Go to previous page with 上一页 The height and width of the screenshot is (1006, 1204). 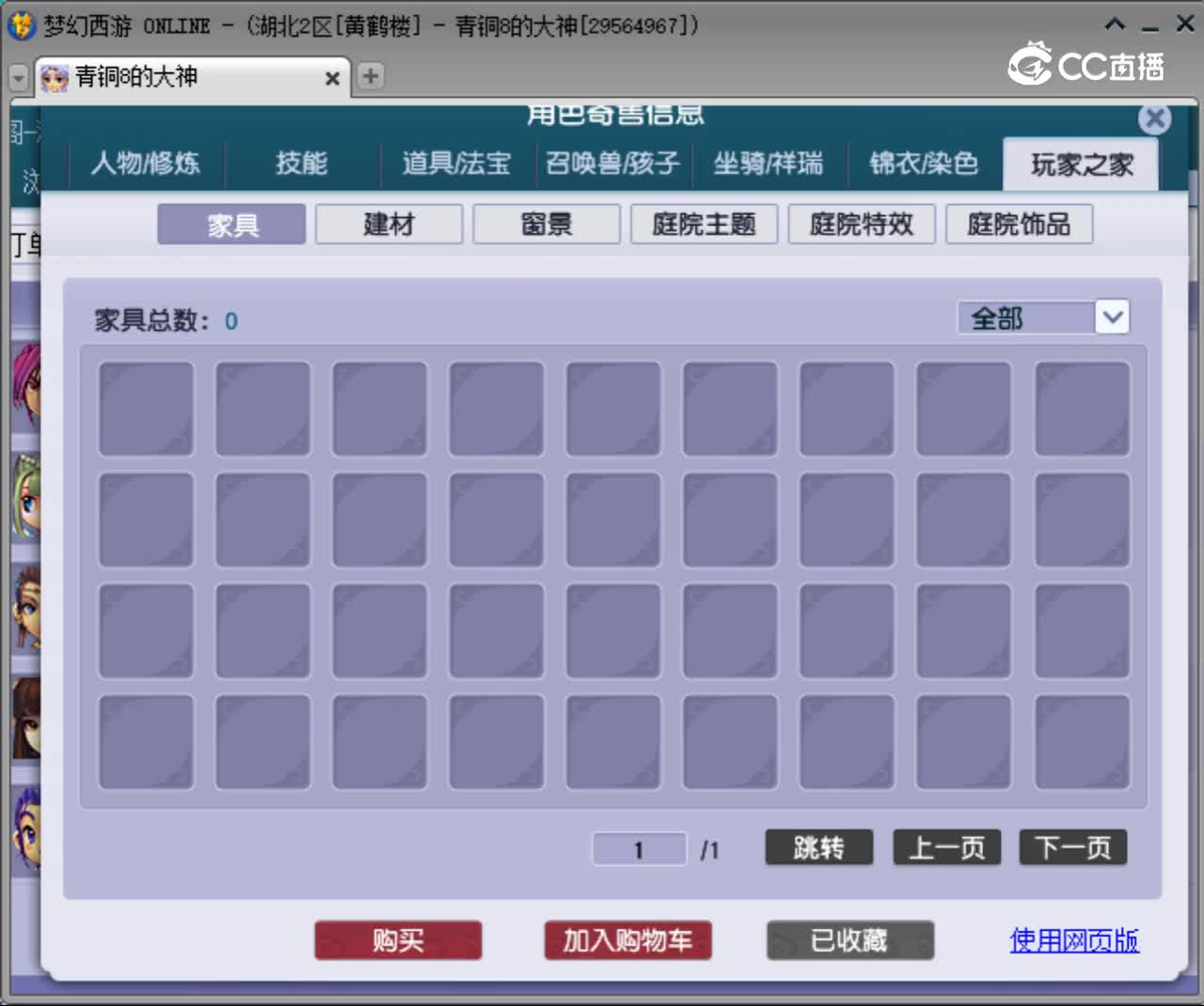(946, 848)
